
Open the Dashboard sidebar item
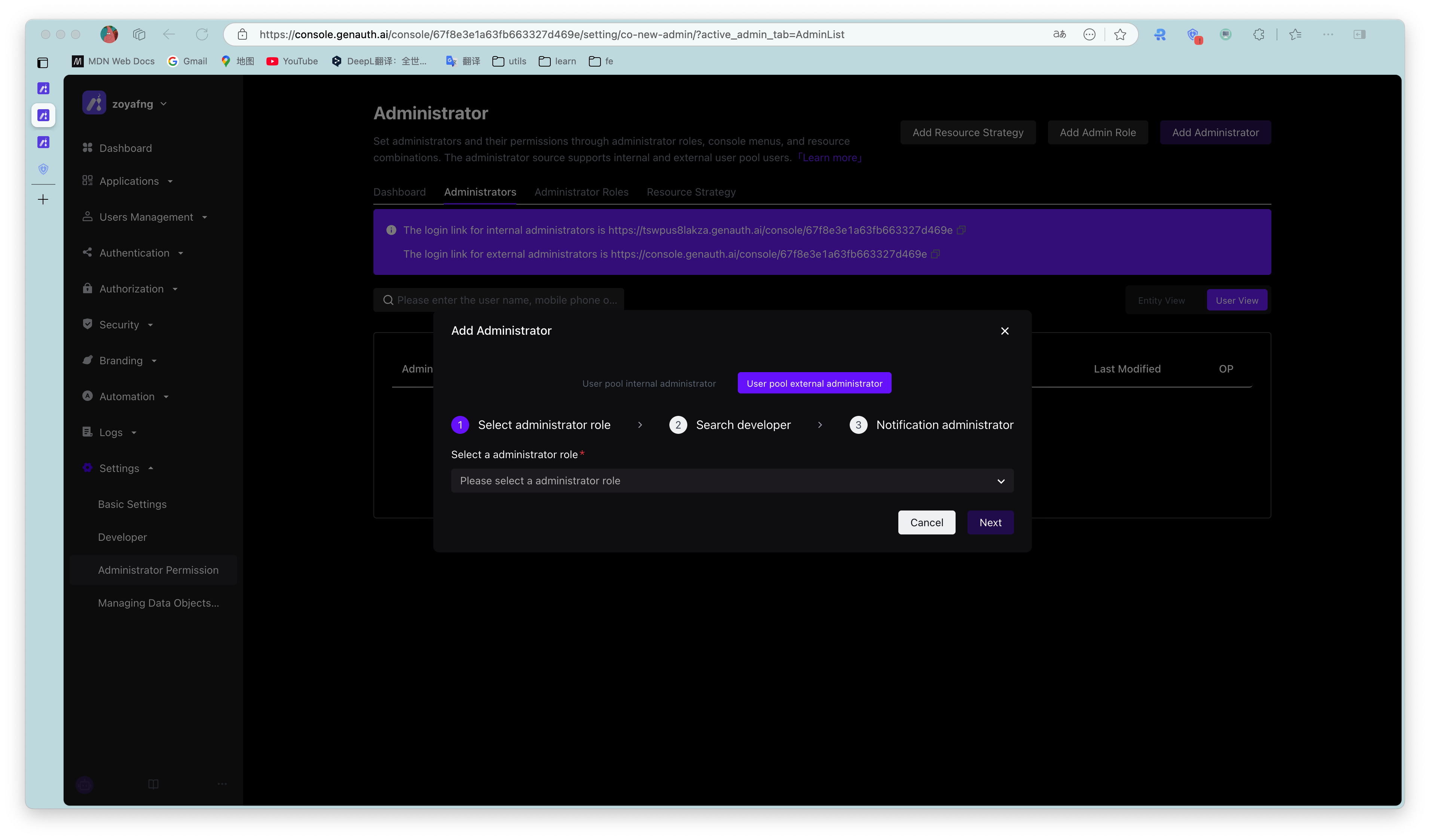click(x=125, y=148)
